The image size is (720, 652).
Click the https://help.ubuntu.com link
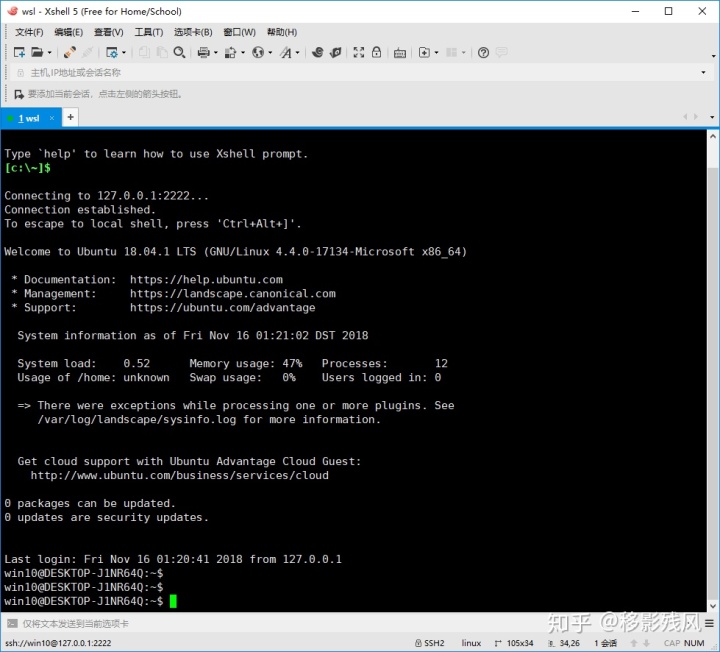(x=206, y=280)
